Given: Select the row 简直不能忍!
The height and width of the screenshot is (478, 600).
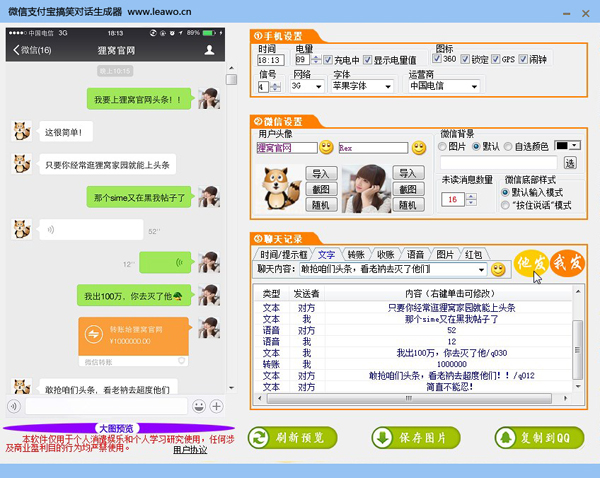Looking at the screenshot, I should 413,387.
